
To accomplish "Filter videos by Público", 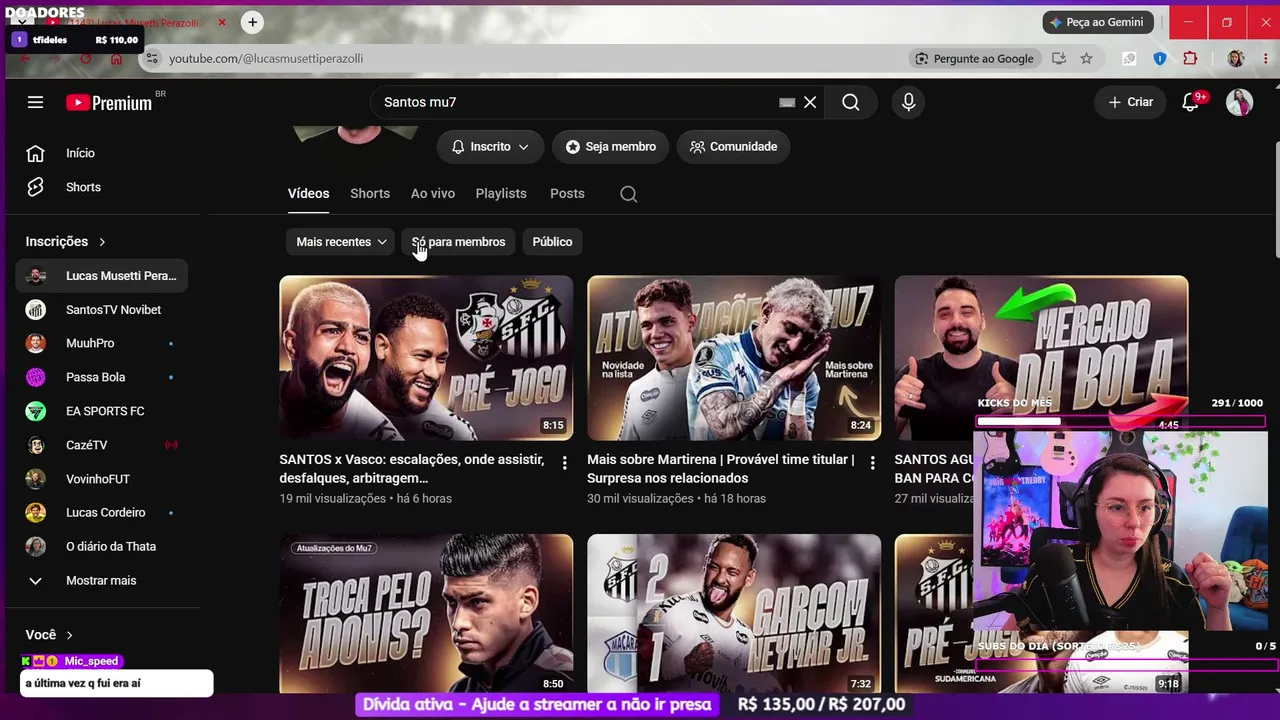I will coord(552,242).
